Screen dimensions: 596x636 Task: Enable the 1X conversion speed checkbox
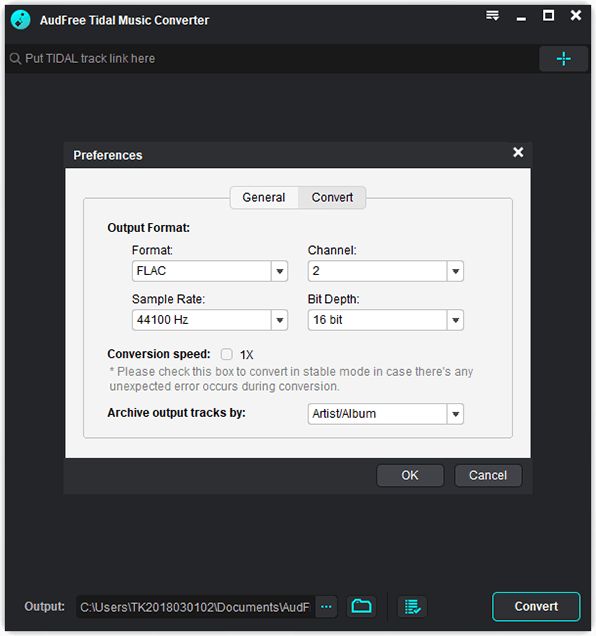[227, 354]
